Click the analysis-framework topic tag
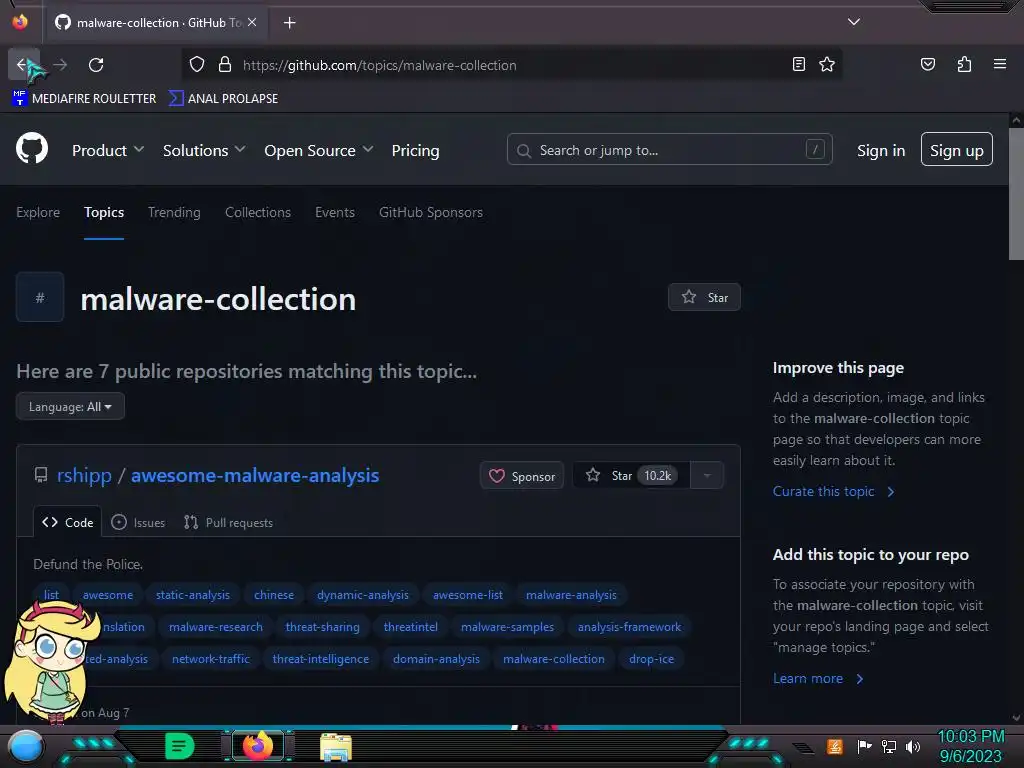 pyautogui.click(x=629, y=627)
